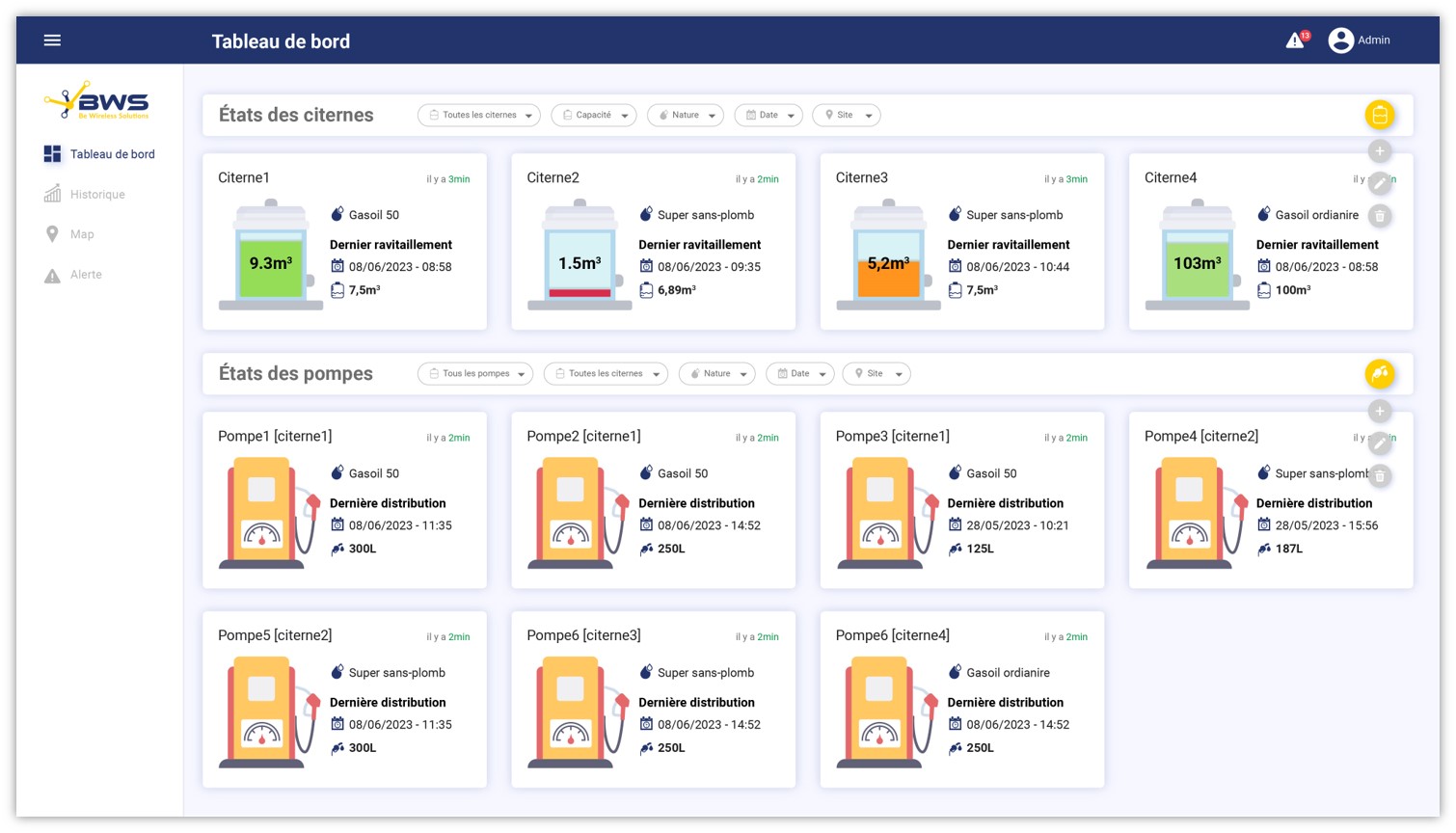1456x833 pixels.
Task: Open the Alerte sidebar link
Action: click(x=86, y=274)
